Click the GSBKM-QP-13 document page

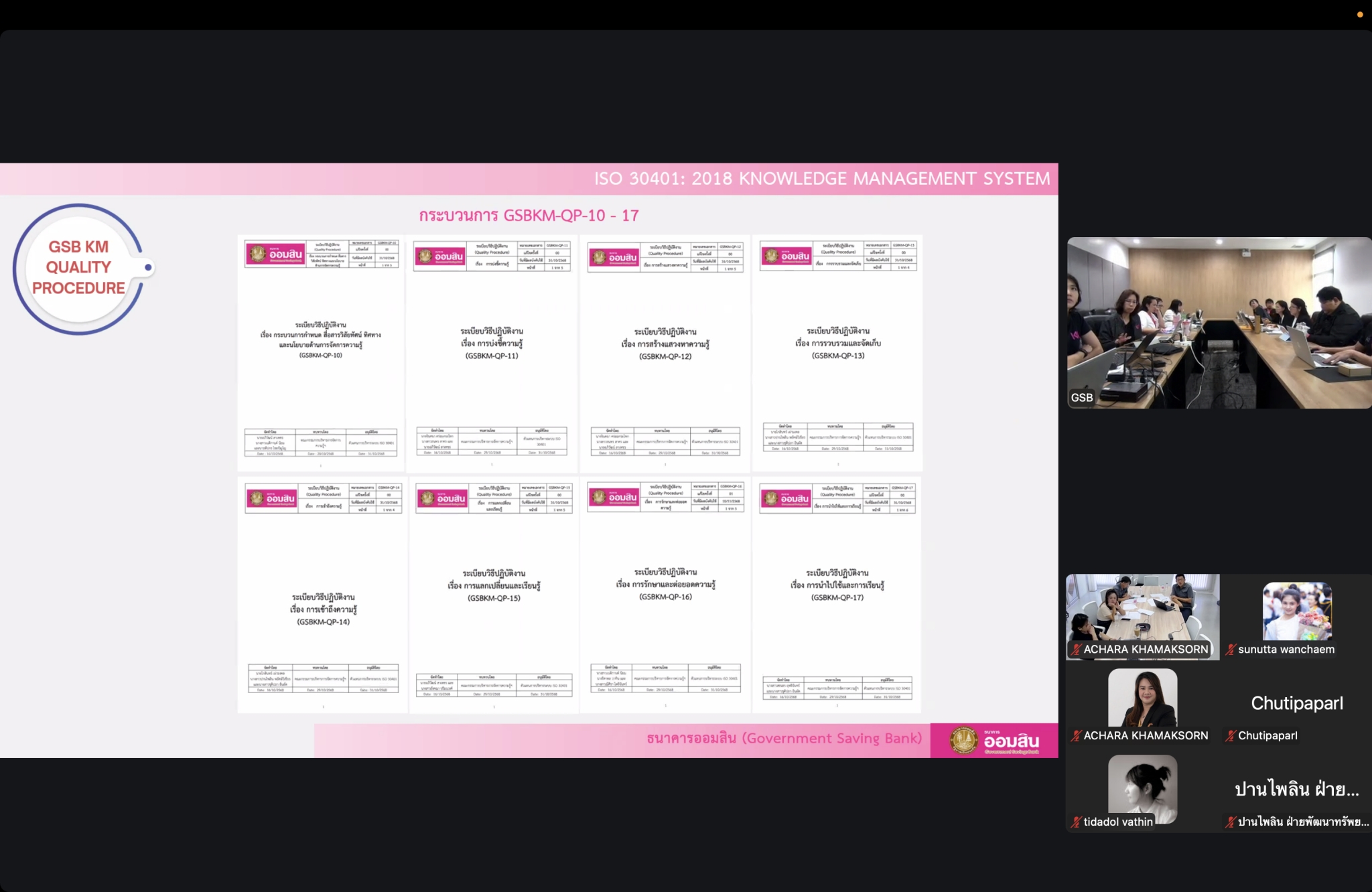837,353
